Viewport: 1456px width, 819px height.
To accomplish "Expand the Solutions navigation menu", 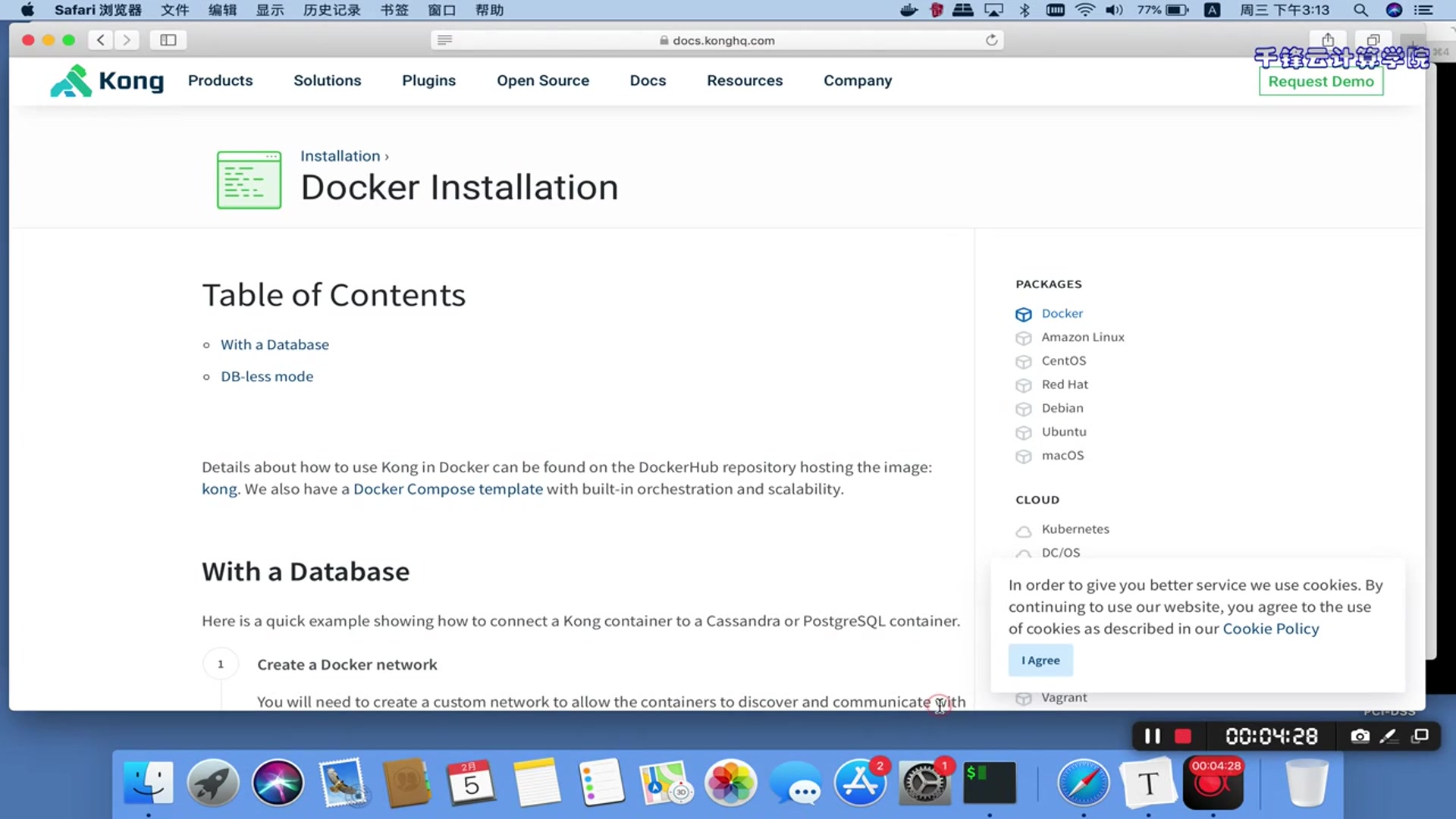I will (x=327, y=80).
